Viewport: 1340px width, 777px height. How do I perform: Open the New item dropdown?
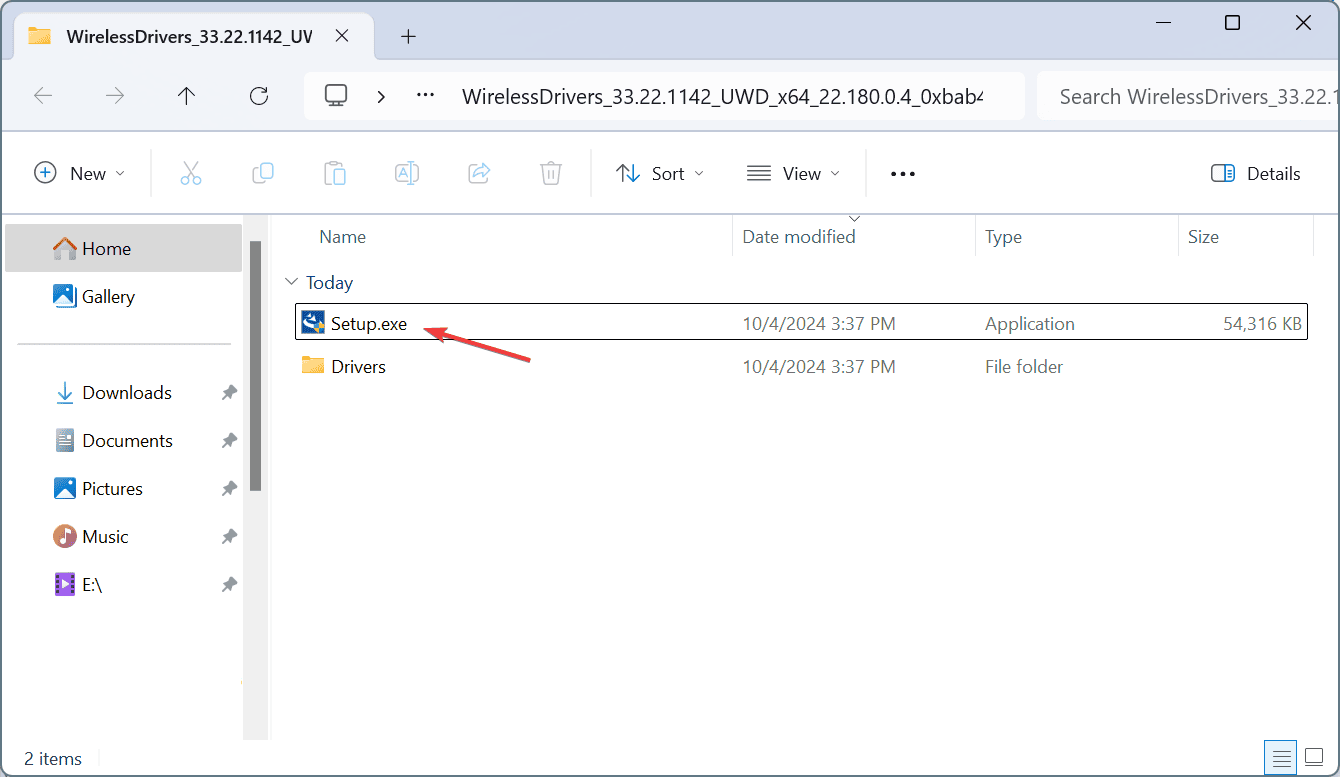(x=80, y=173)
